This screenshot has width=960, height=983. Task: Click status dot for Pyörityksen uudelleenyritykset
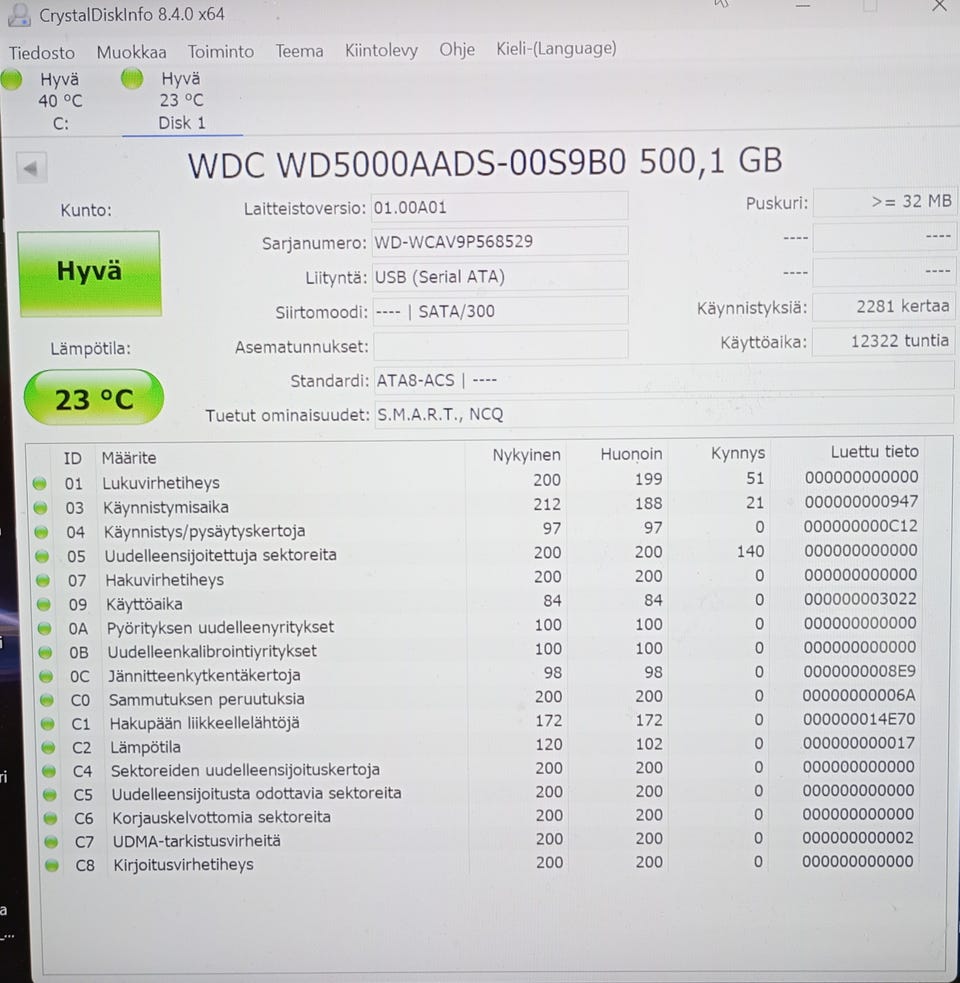pos(44,628)
